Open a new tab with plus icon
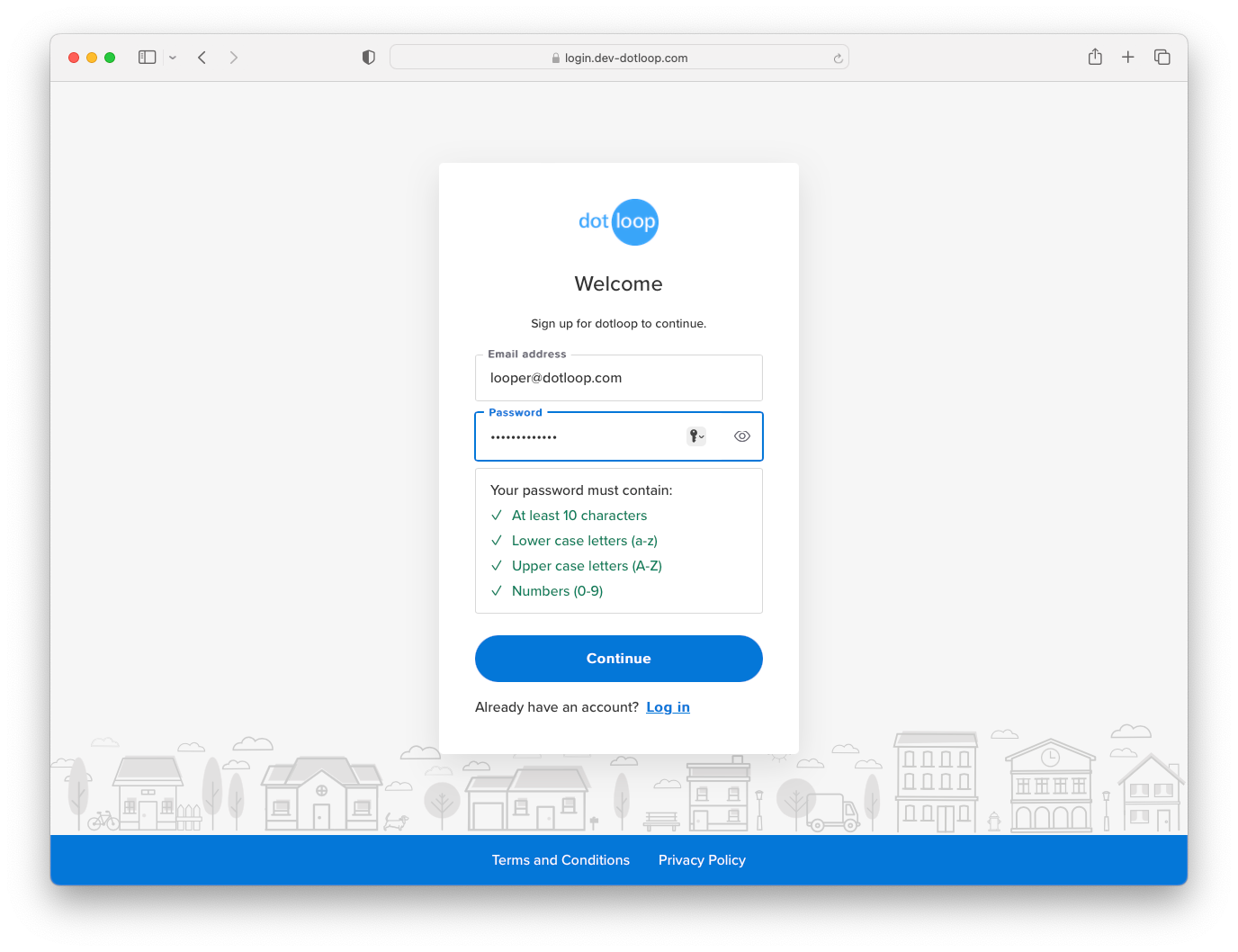The height and width of the screenshot is (952, 1238). [x=1128, y=57]
